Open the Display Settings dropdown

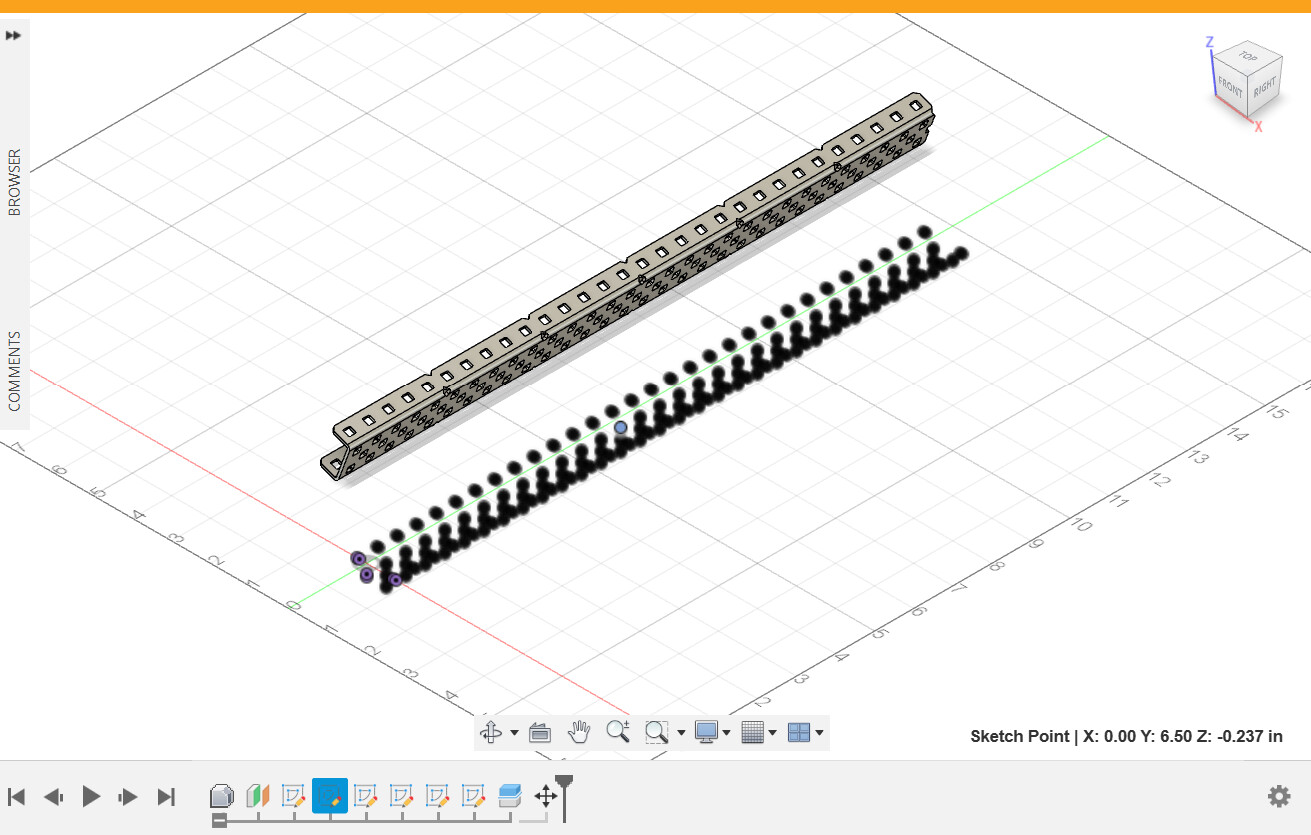(726, 732)
